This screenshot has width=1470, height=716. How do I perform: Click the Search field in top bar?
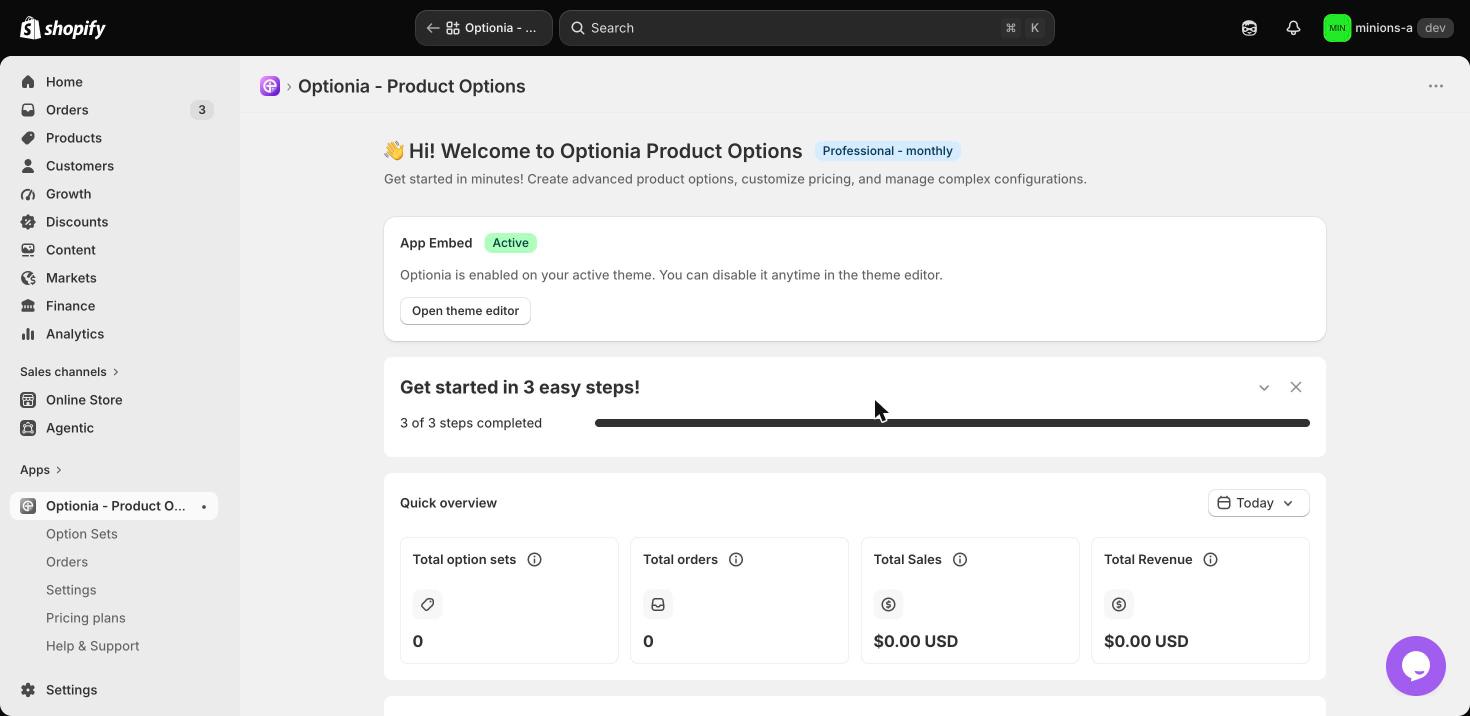pyautogui.click(x=807, y=28)
